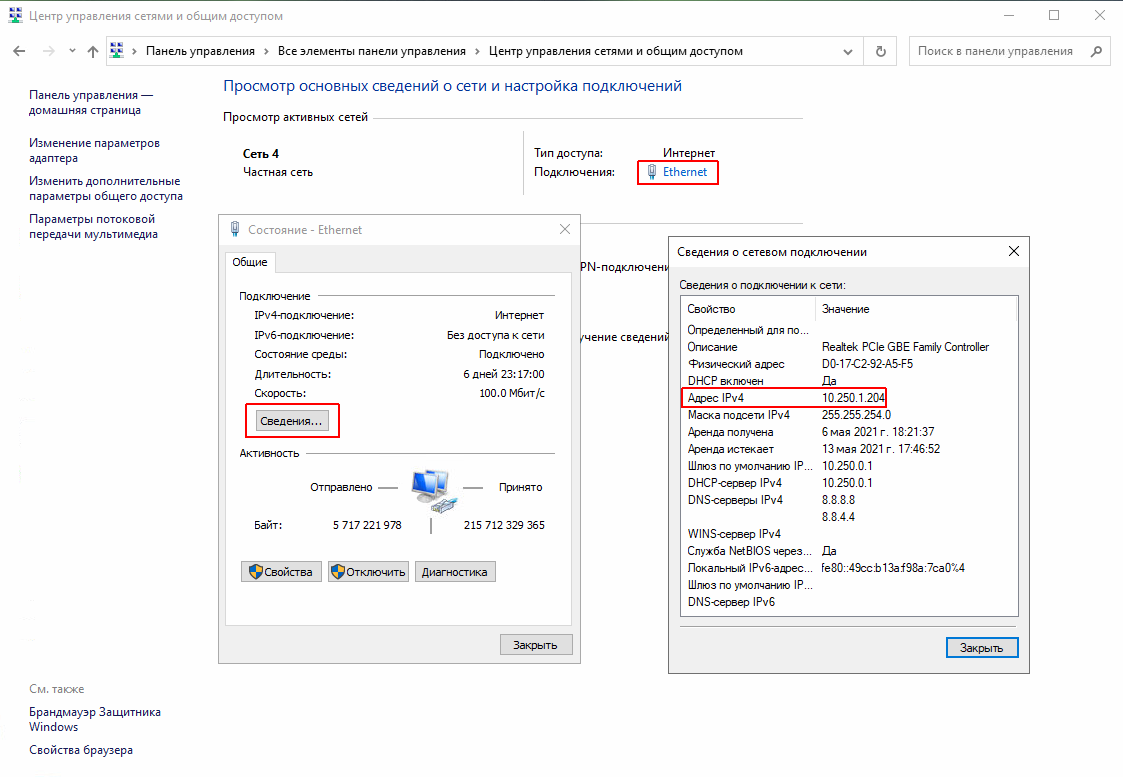The height and width of the screenshot is (777, 1123).
Task: Click the Control Panel icon in address bar
Action: point(117,51)
